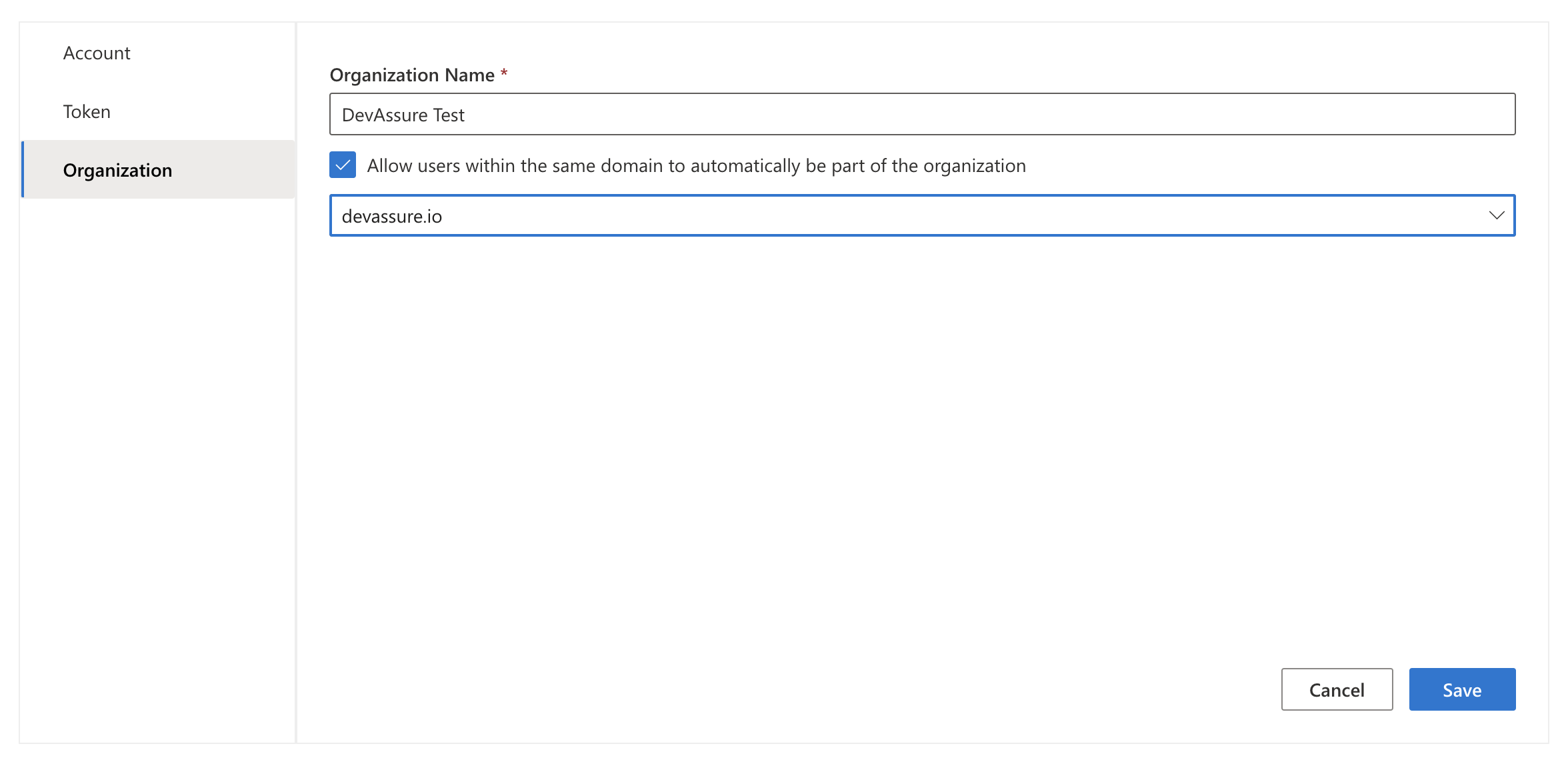Open the devassure.io domain dropdown
Image resolution: width=1568 pixels, height=760 pixels.
[922, 215]
